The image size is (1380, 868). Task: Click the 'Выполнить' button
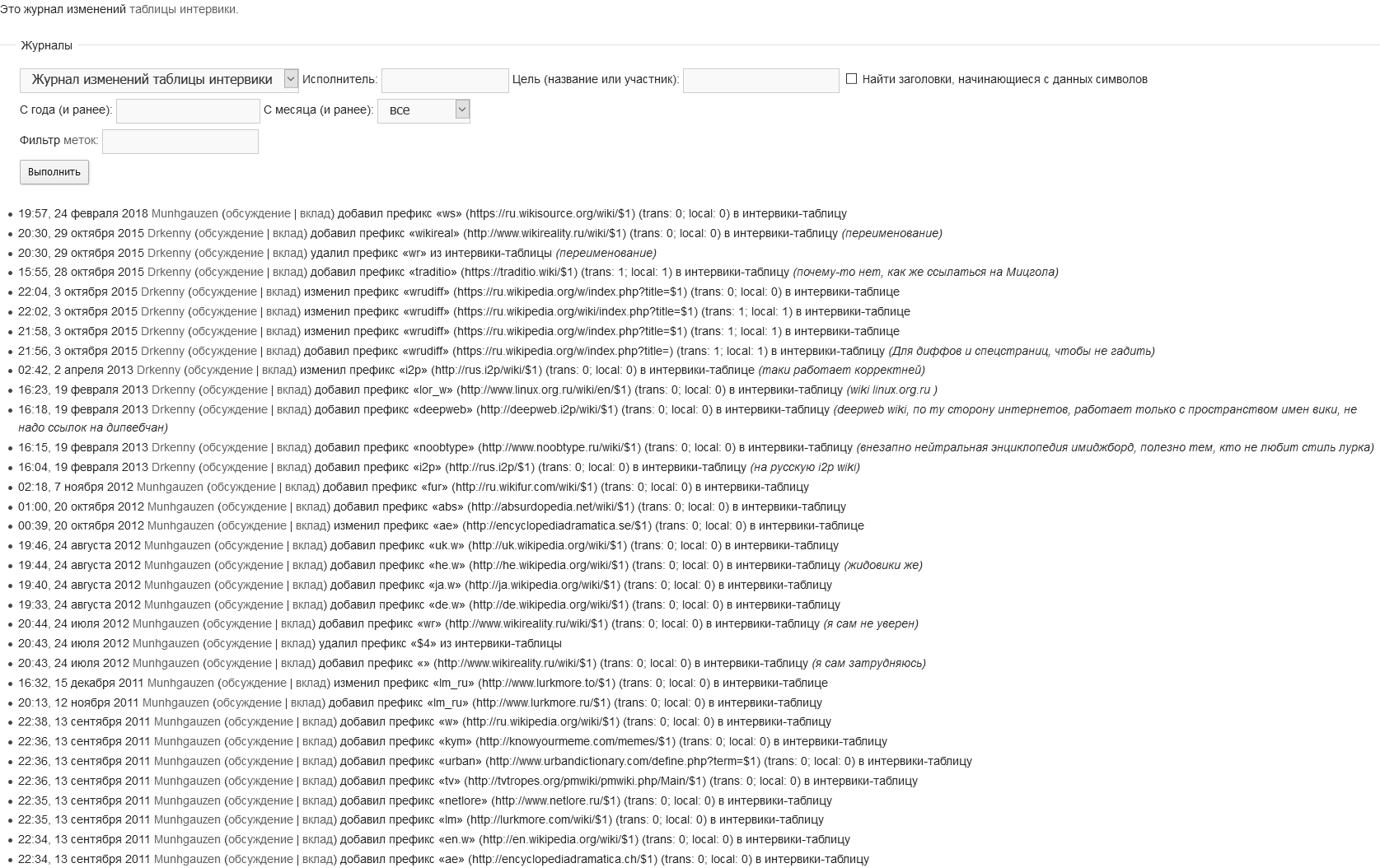pos(54,172)
